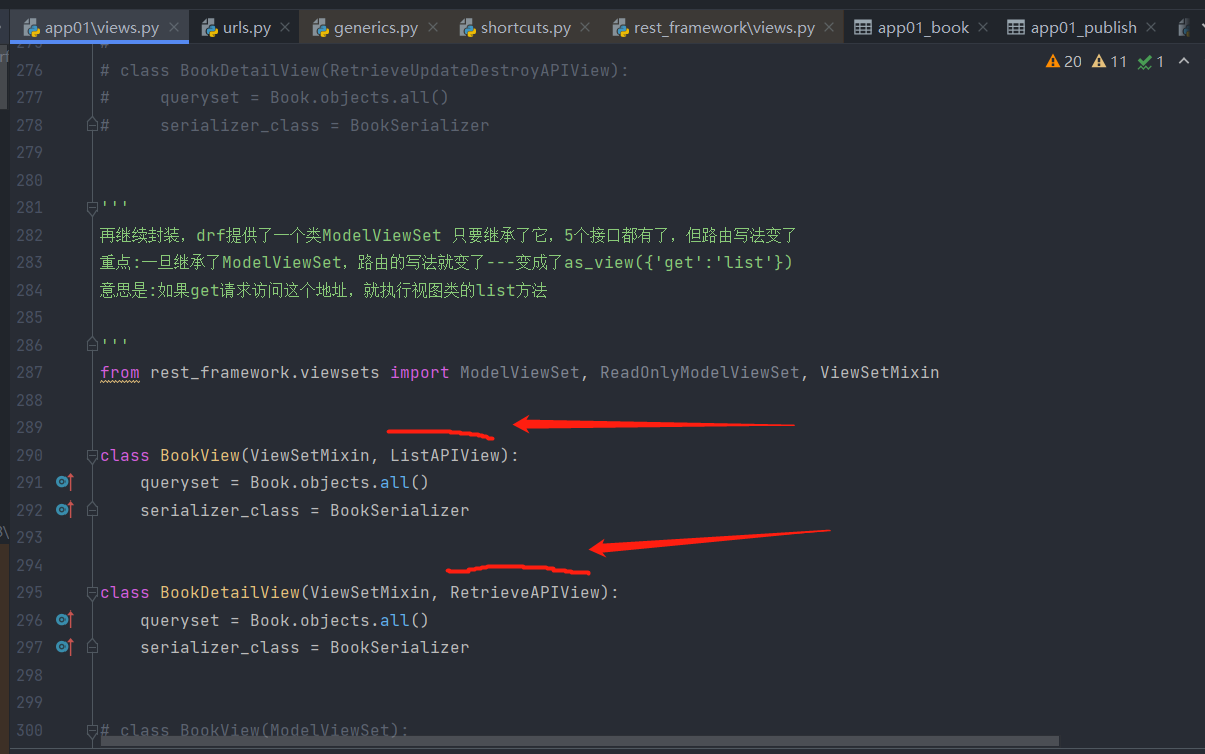The height and width of the screenshot is (754, 1205).
Task: Open the rest_framework\views.py tab
Action: coord(724,28)
